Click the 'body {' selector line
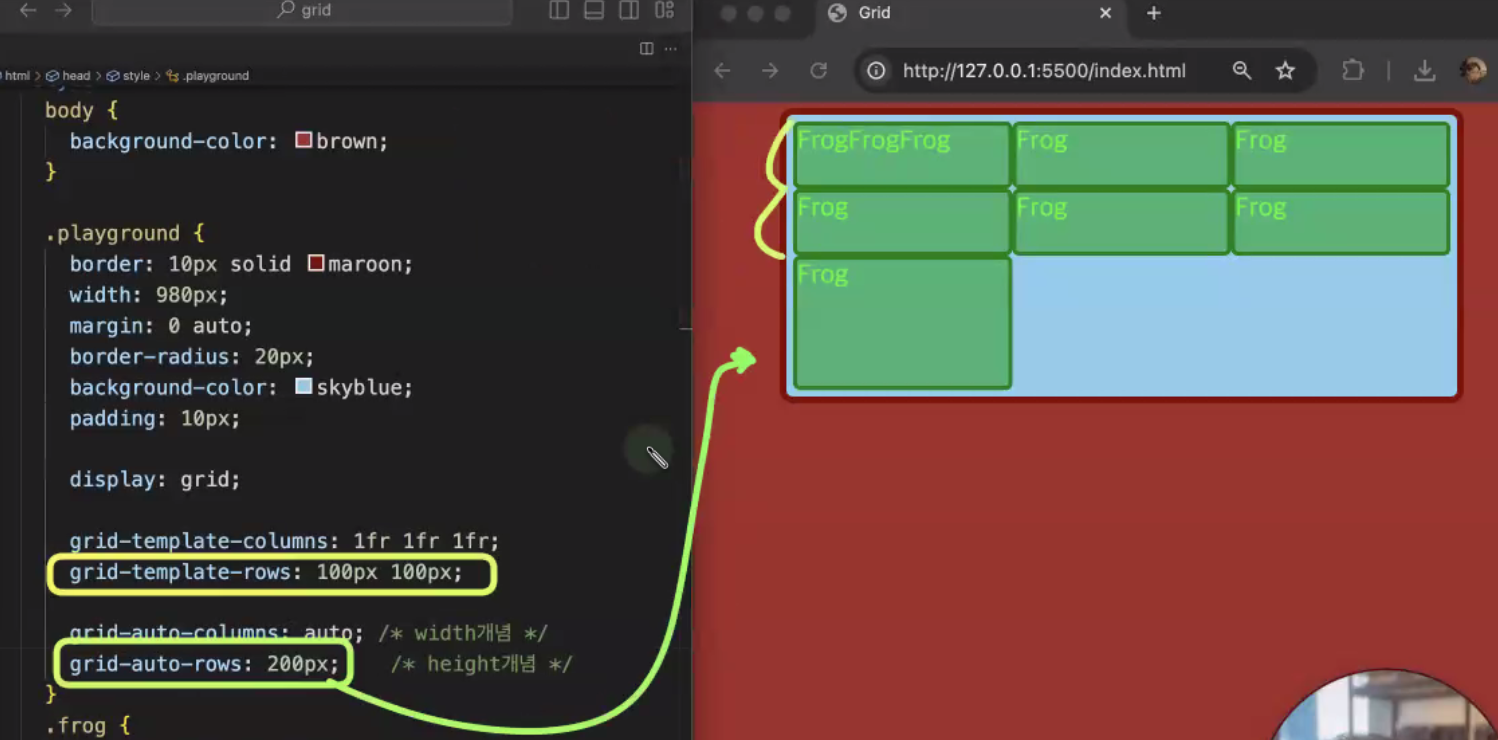Screen dimensions: 1498x740 (82, 110)
